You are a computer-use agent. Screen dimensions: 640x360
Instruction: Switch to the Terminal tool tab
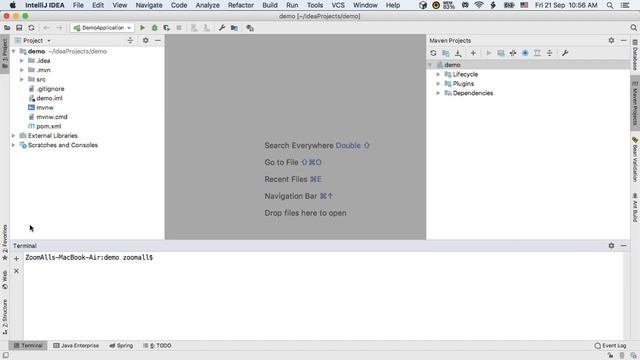point(28,345)
